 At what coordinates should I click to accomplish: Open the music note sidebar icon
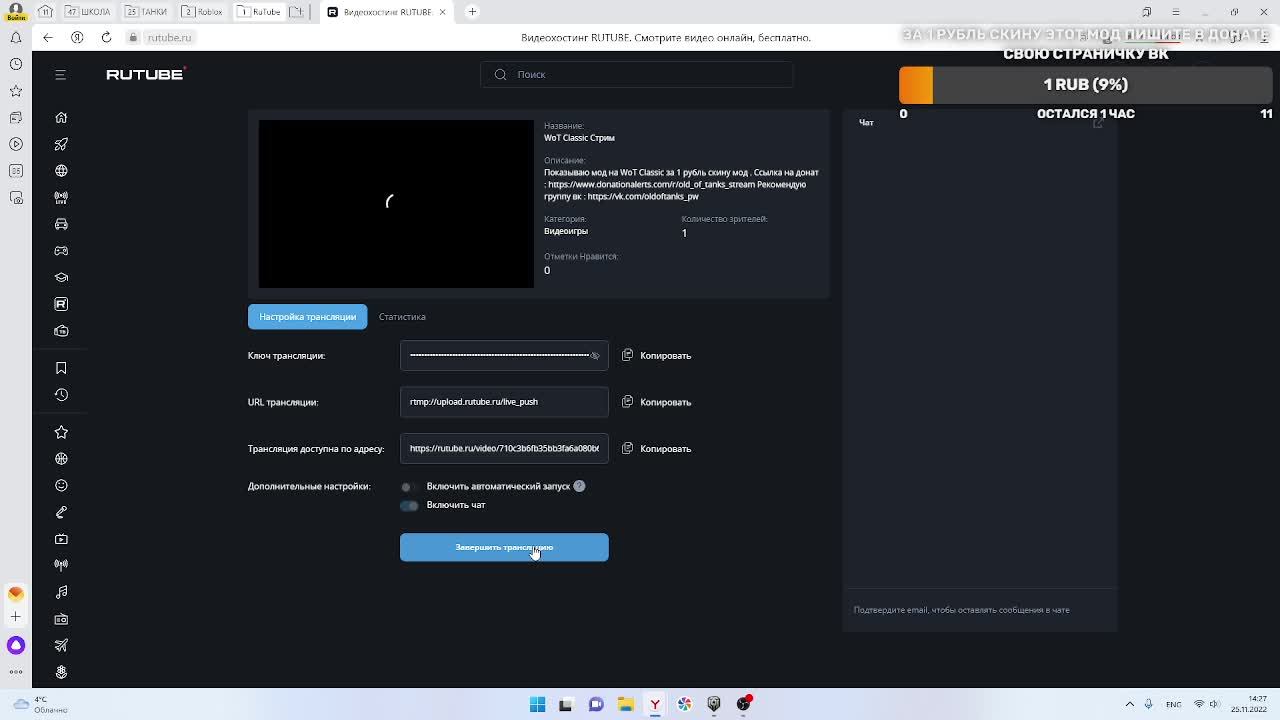(61, 592)
